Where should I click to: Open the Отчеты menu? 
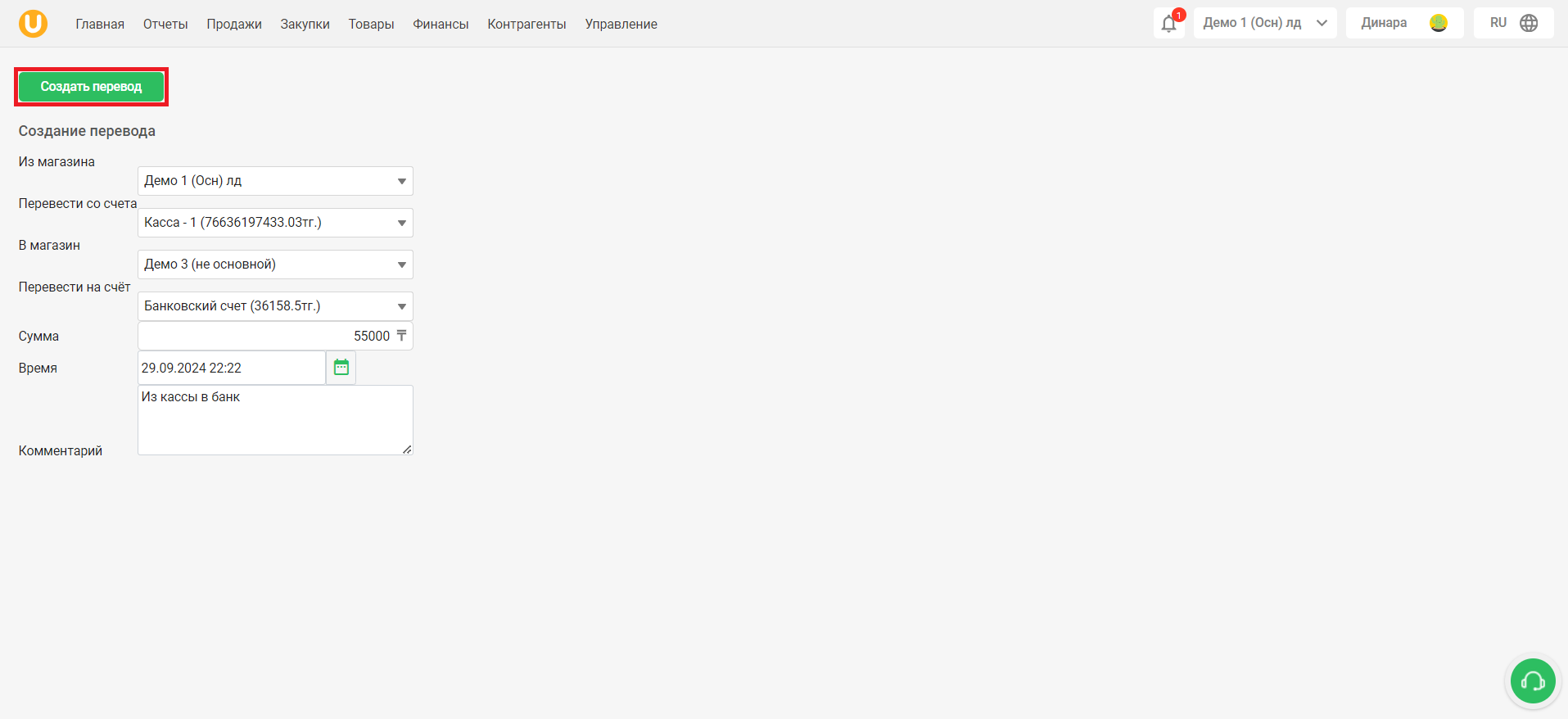click(165, 24)
